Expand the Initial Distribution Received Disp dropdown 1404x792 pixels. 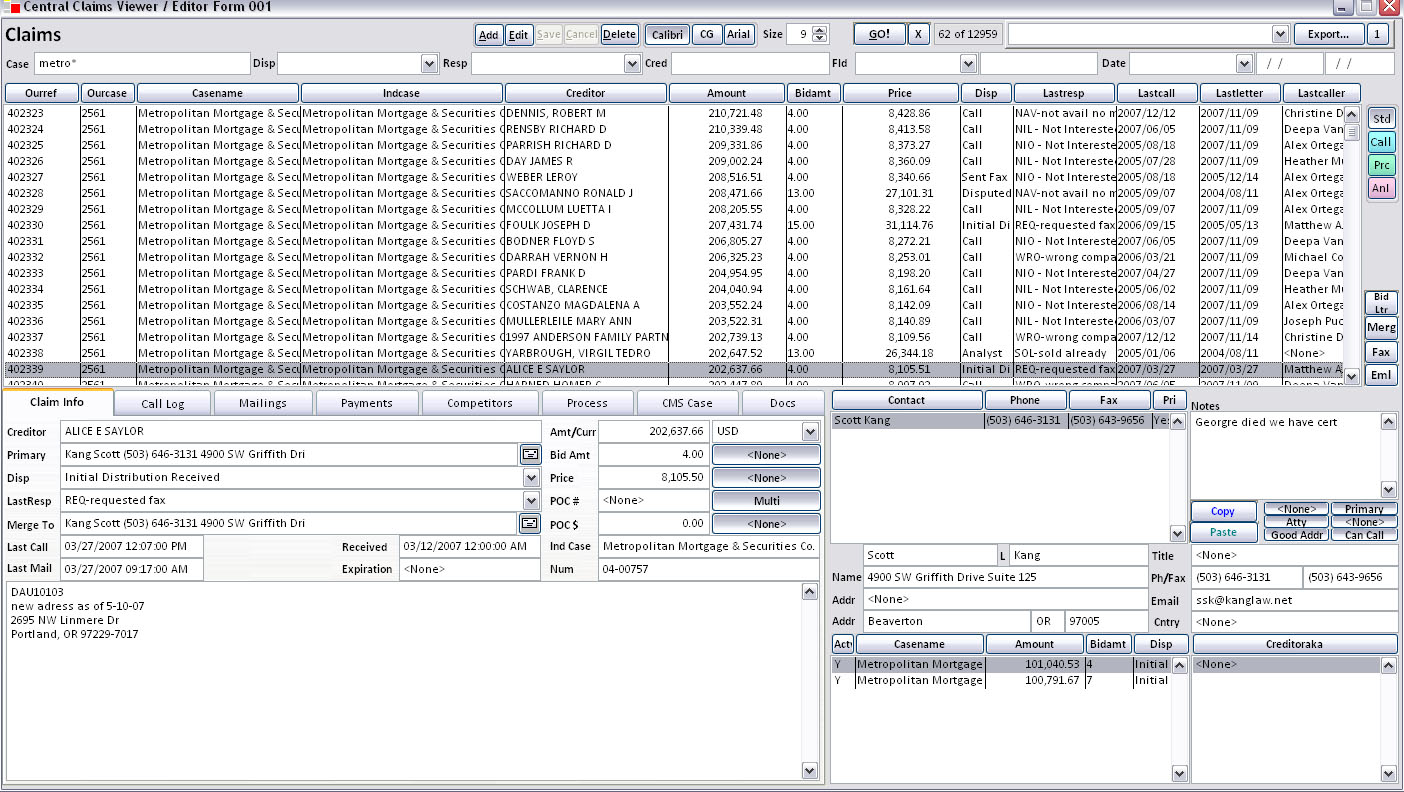(531, 477)
